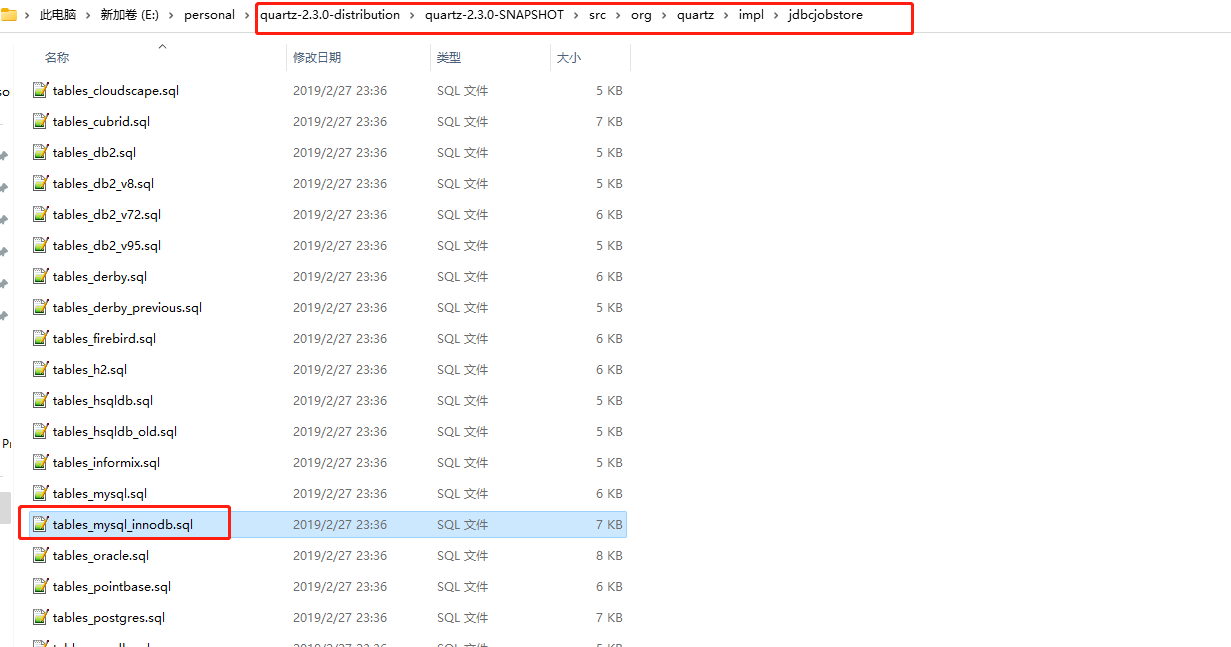The width and height of the screenshot is (1231, 647).
Task: Select file name tables_oracle.sql
Action: [x=101, y=555]
